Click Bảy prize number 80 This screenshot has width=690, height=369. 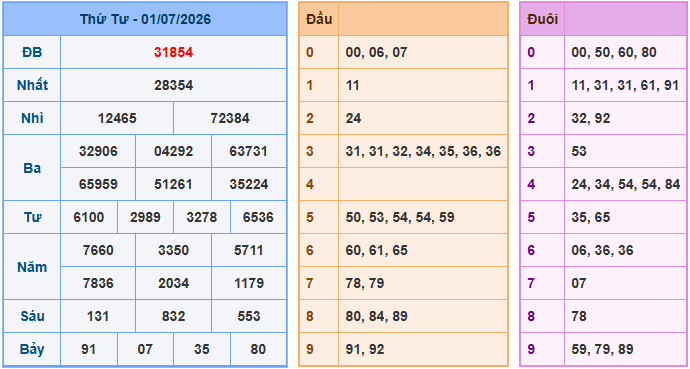point(258,349)
